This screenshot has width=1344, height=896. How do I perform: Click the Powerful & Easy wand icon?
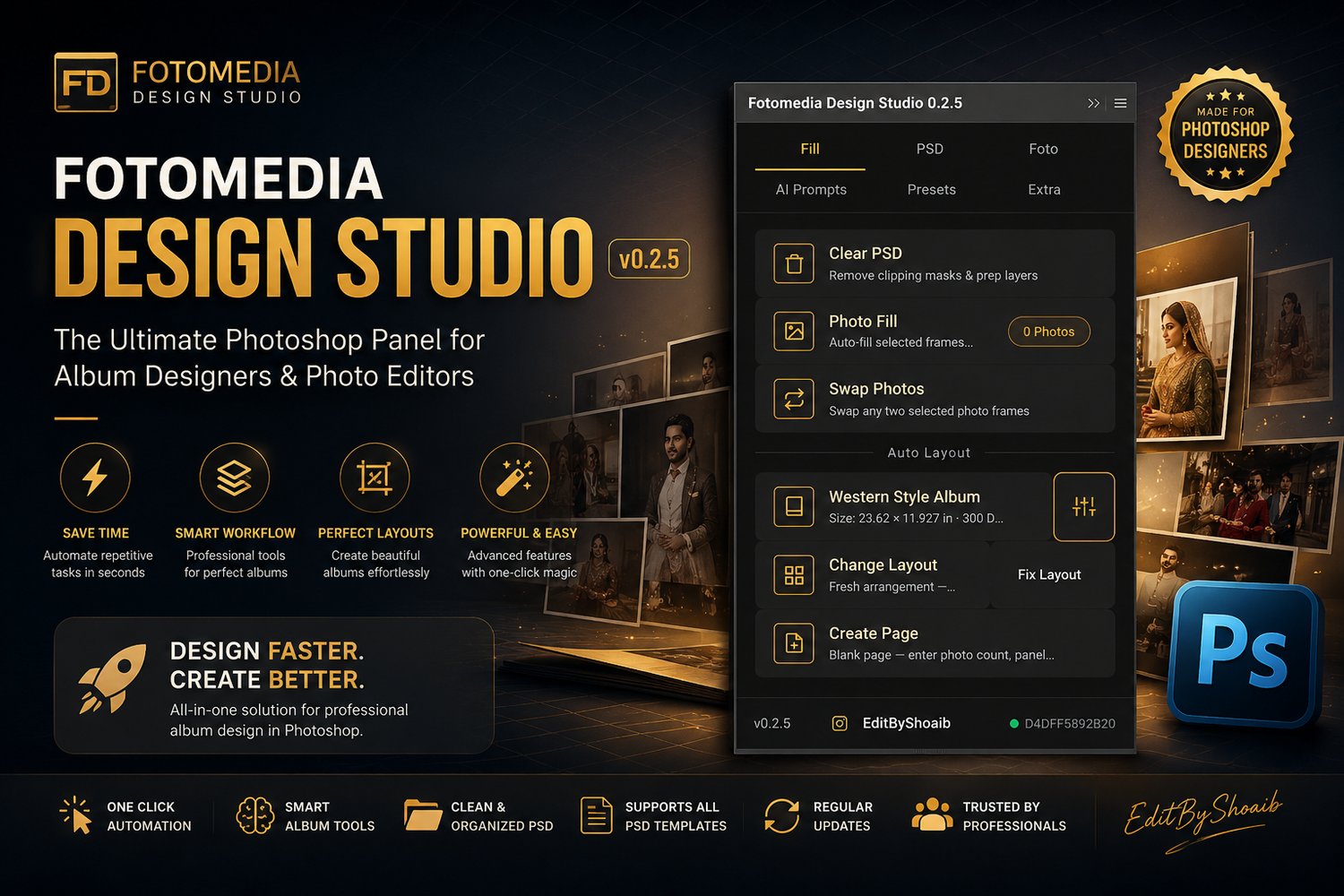pyautogui.click(x=515, y=477)
